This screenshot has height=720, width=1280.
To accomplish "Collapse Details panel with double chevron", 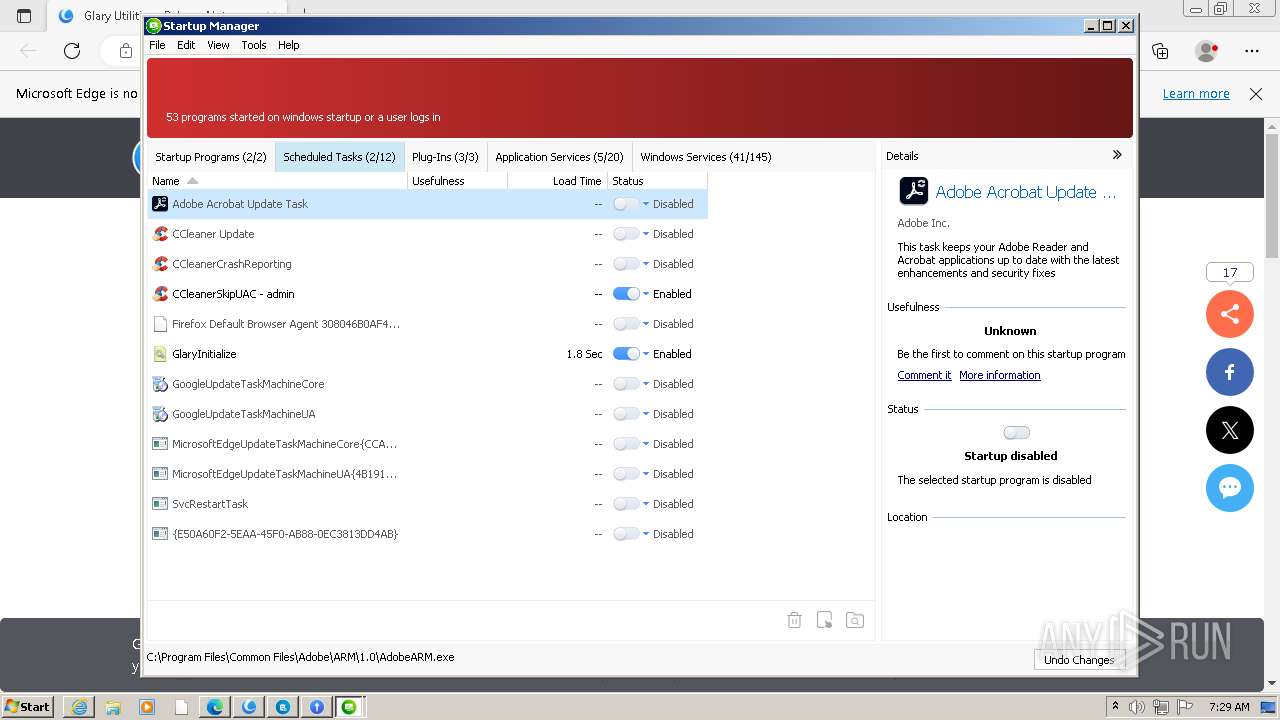I will click(1117, 155).
